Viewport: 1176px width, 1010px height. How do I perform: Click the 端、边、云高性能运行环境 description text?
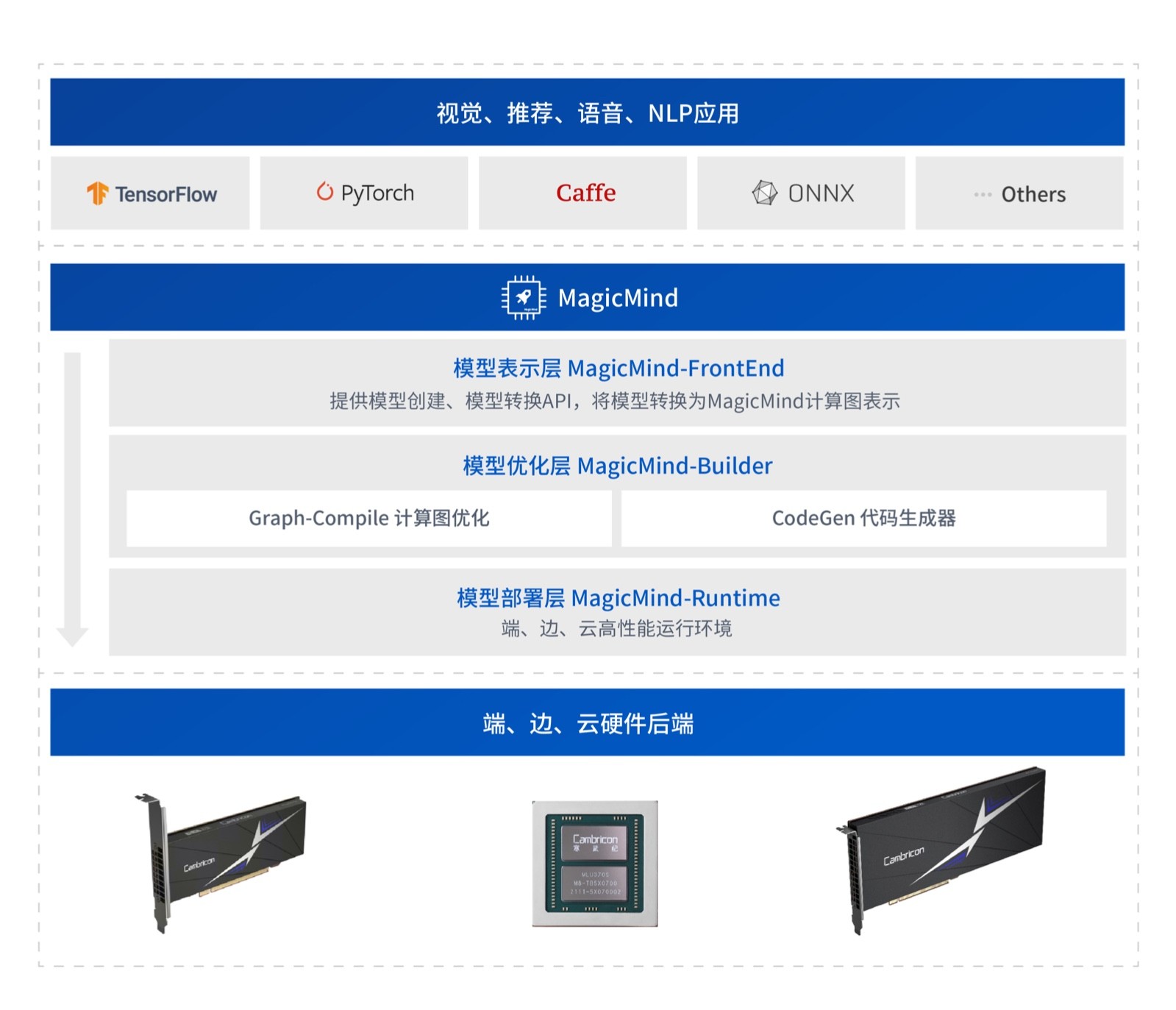click(x=616, y=629)
